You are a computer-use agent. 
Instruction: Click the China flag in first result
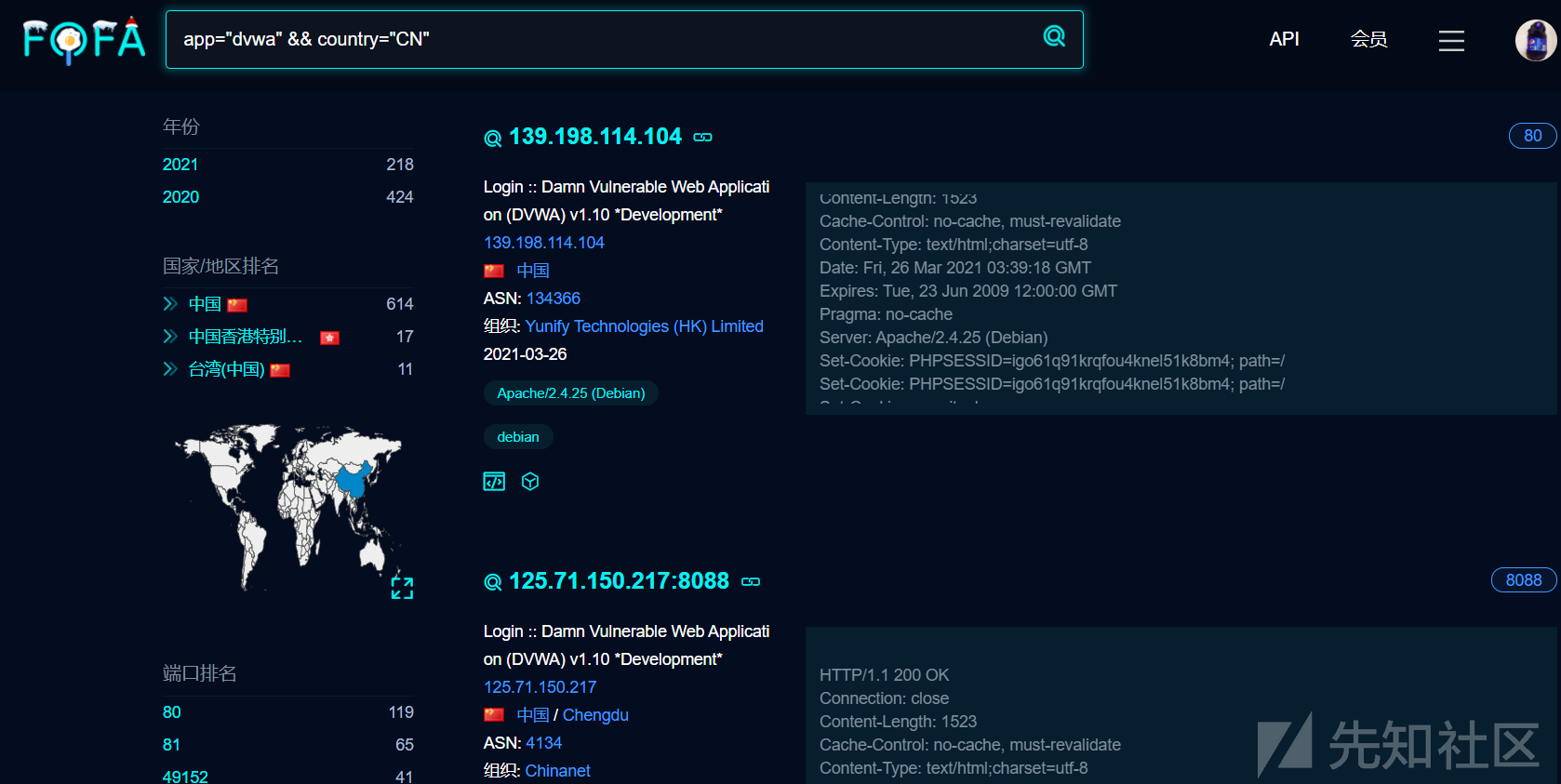coord(494,271)
